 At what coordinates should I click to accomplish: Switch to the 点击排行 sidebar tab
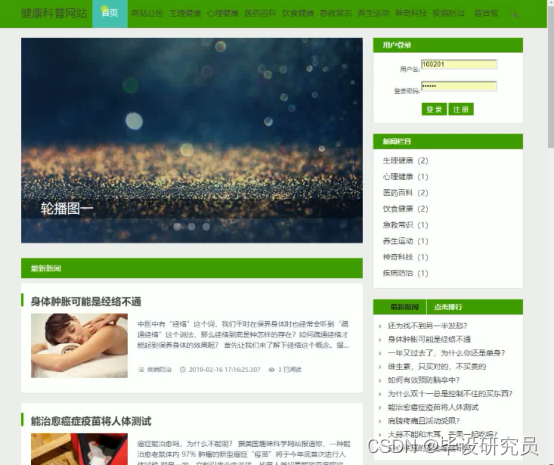[448, 307]
